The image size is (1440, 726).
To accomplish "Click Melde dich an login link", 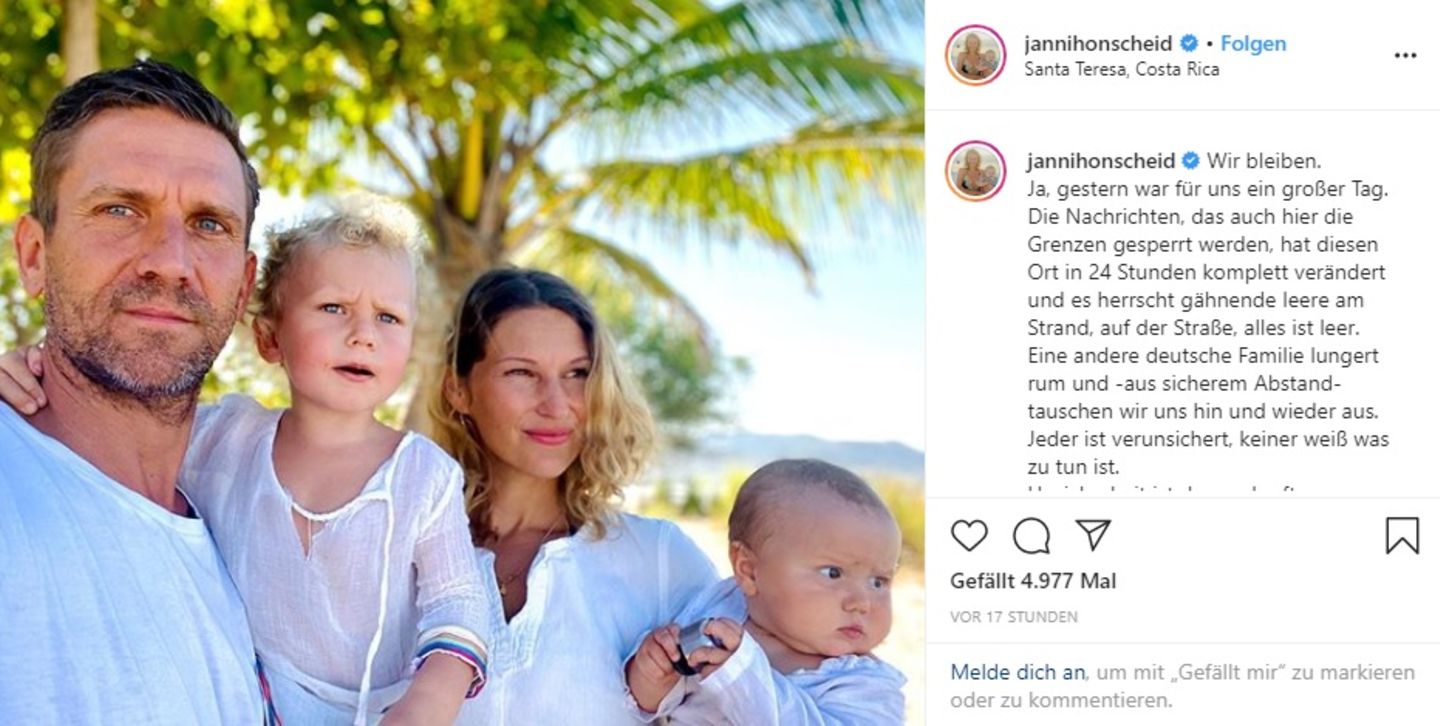I will coord(1017,672).
